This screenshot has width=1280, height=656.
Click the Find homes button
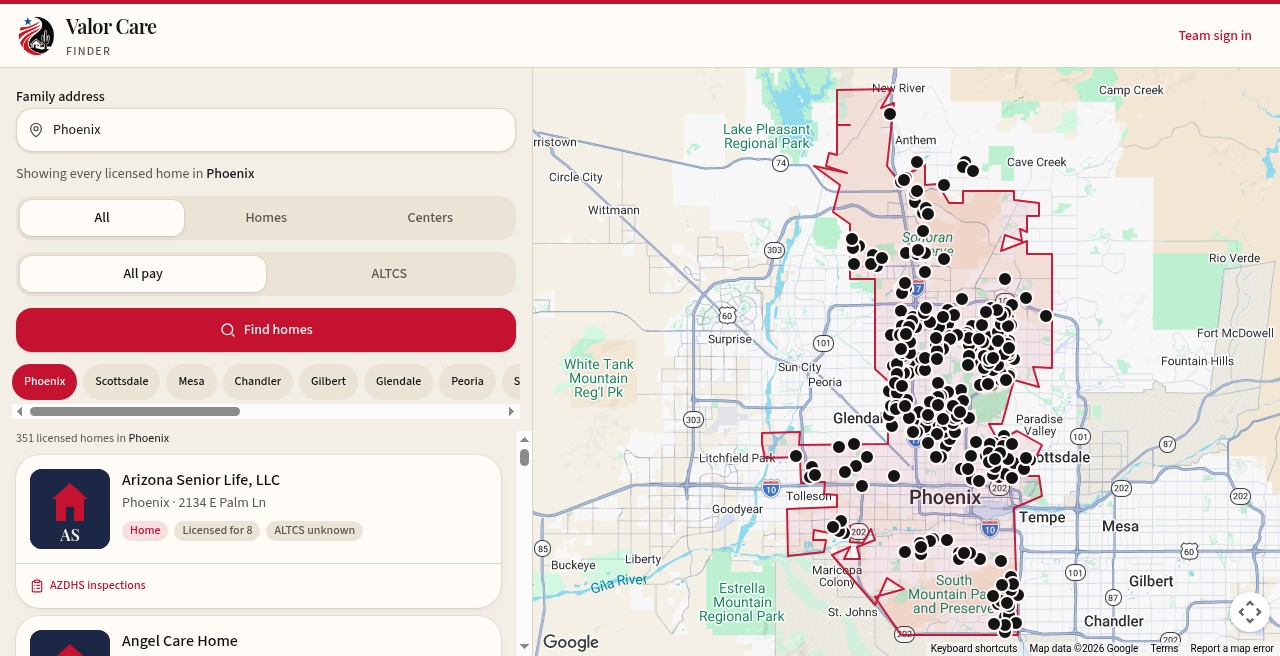(x=266, y=330)
